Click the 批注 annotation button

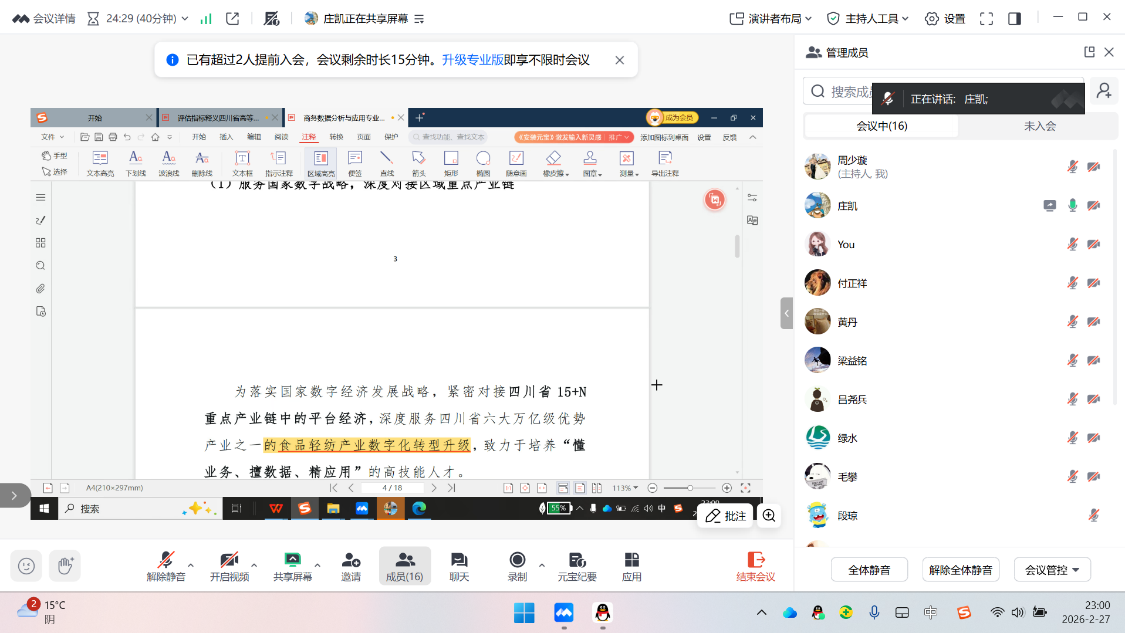(x=725, y=516)
